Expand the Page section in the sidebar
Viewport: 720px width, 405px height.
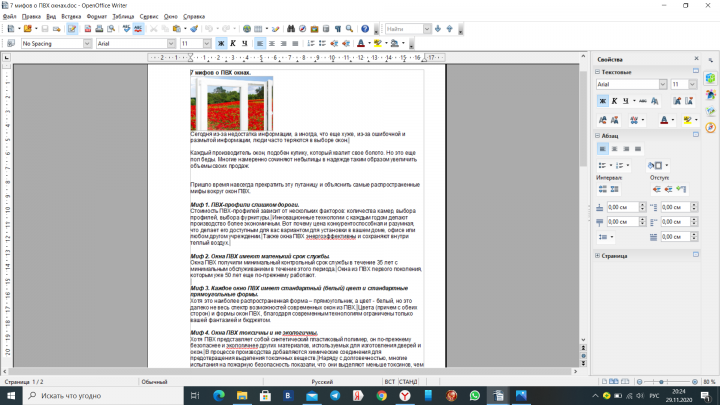pos(597,256)
